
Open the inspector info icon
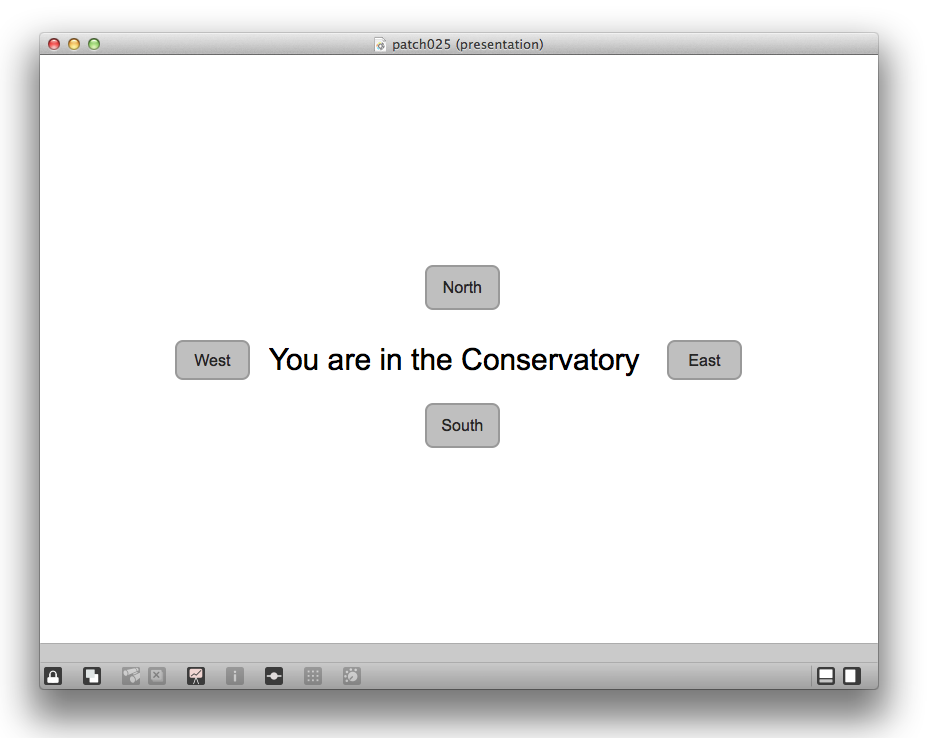tap(235, 676)
